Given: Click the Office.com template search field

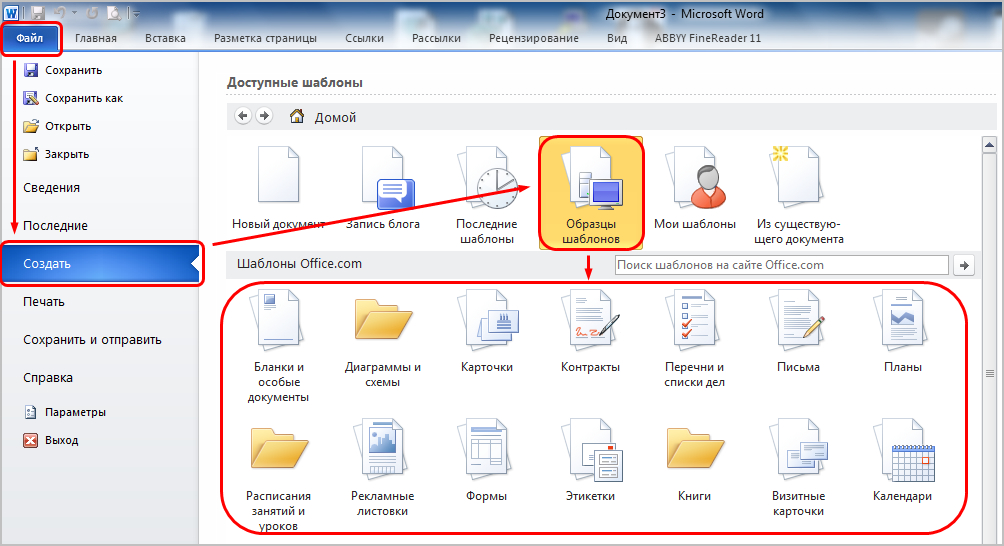Looking at the screenshot, I should click(780, 265).
